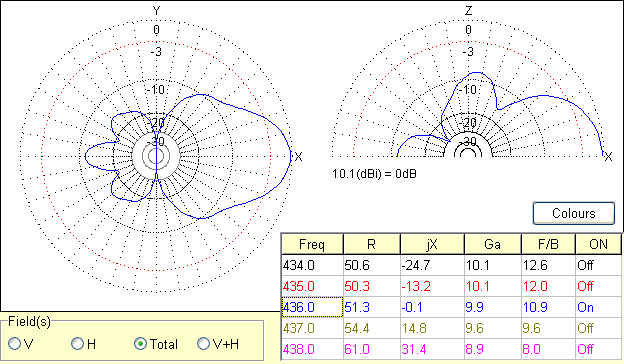
Task: Toggle the Off cell in the 435.0 row
Action: [x=598, y=286]
